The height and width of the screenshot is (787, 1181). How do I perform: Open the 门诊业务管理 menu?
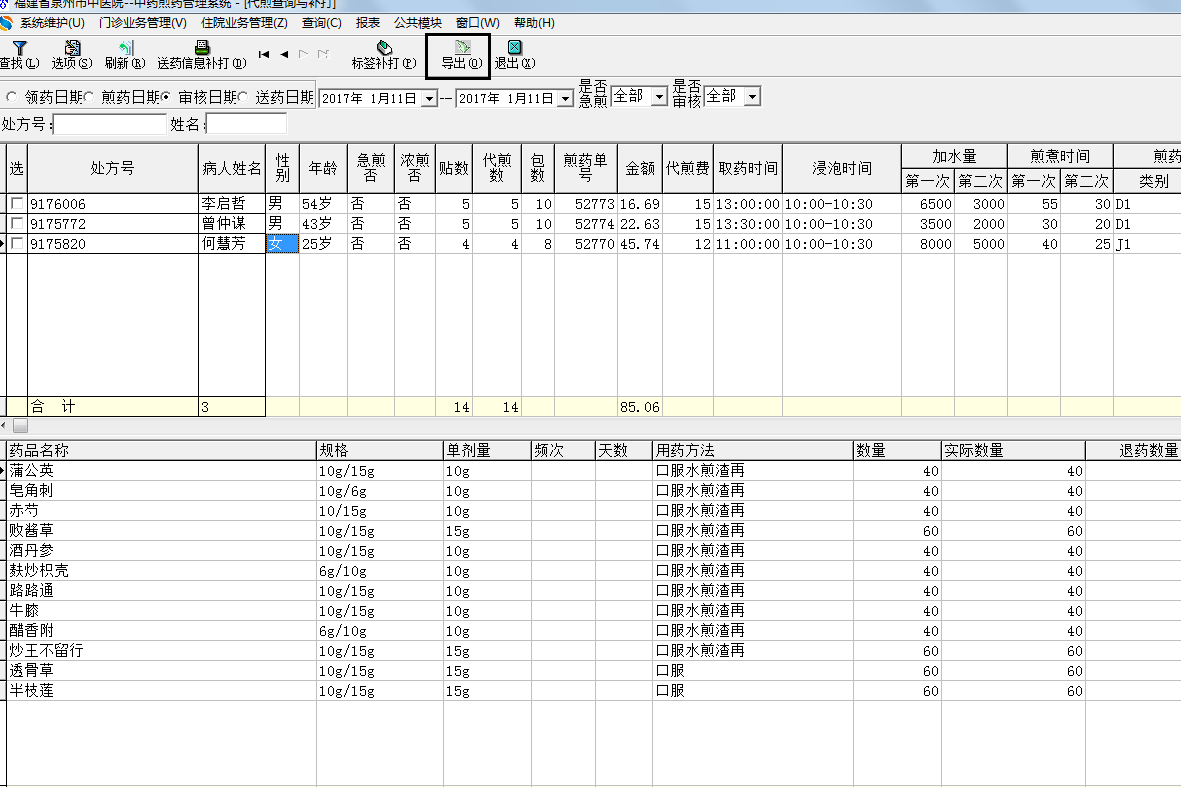click(142, 22)
